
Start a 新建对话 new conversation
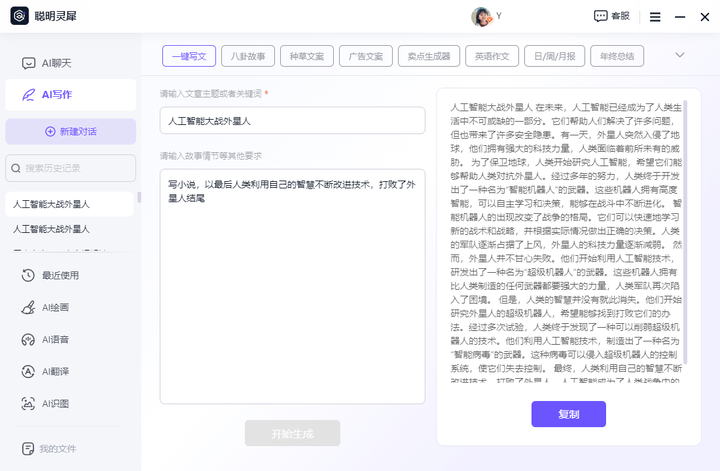click(x=70, y=131)
